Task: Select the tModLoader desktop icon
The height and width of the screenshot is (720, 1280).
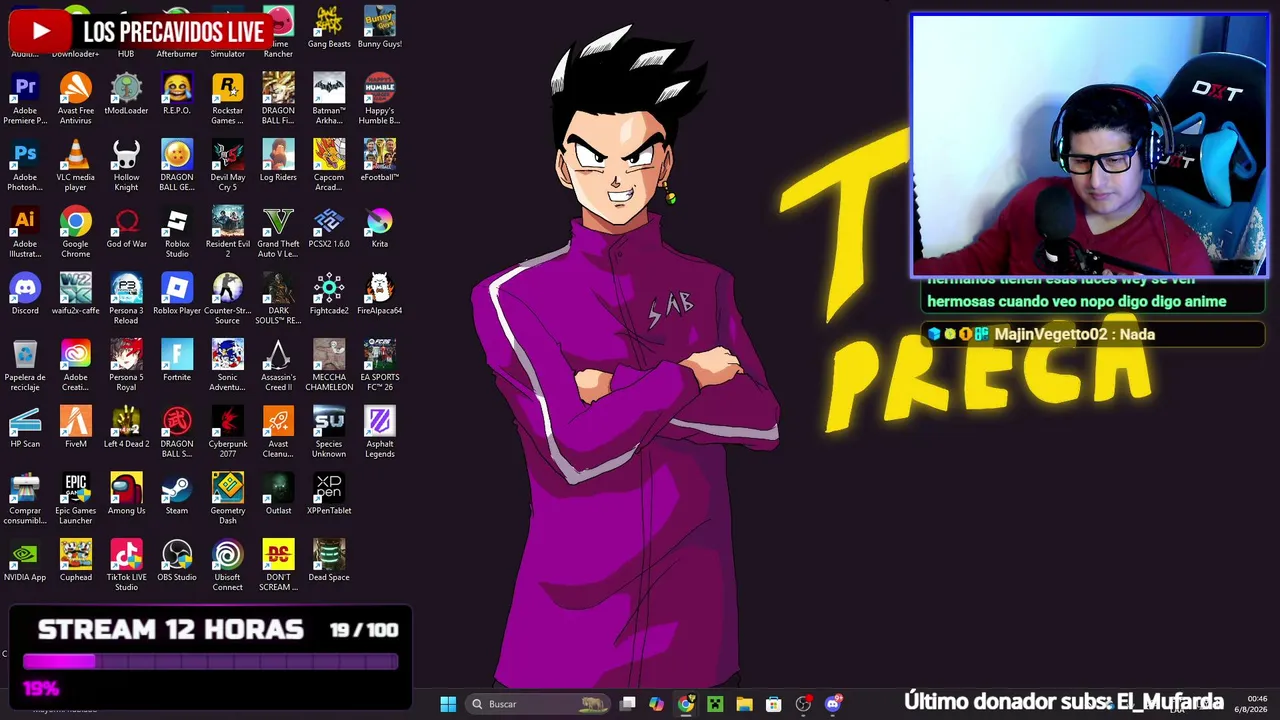Action: tap(126, 93)
